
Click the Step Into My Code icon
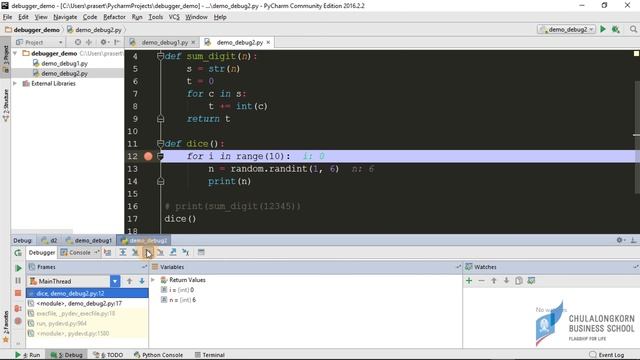point(148,253)
